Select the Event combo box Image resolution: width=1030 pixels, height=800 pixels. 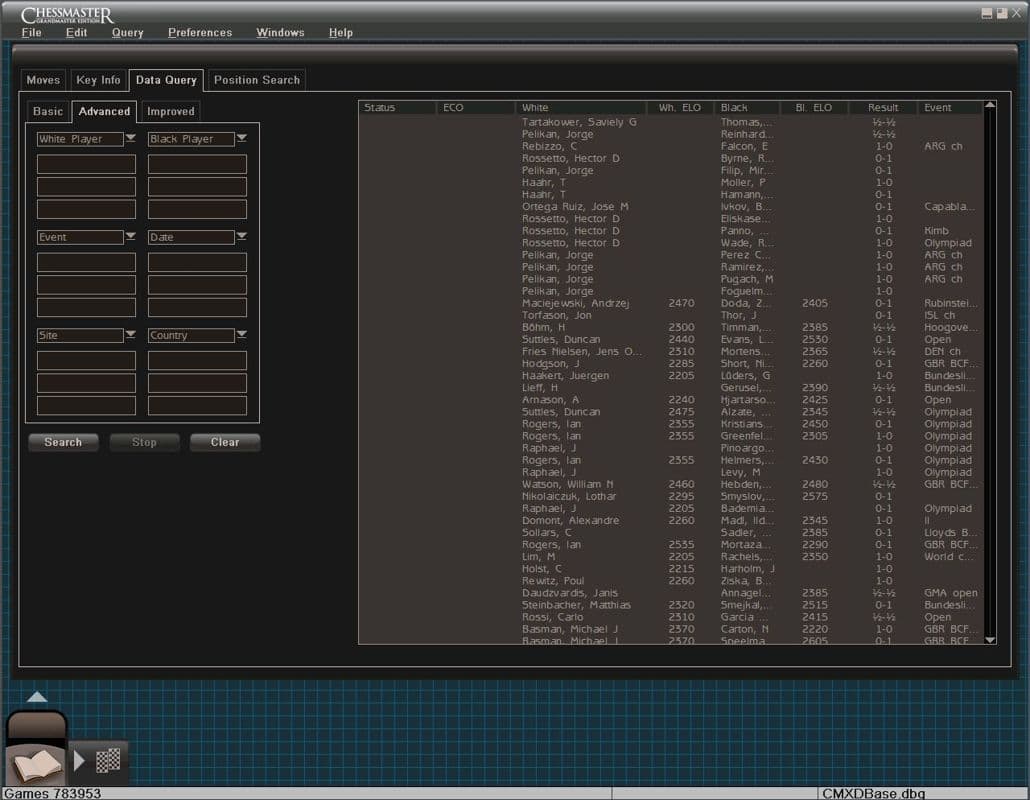click(x=80, y=237)
